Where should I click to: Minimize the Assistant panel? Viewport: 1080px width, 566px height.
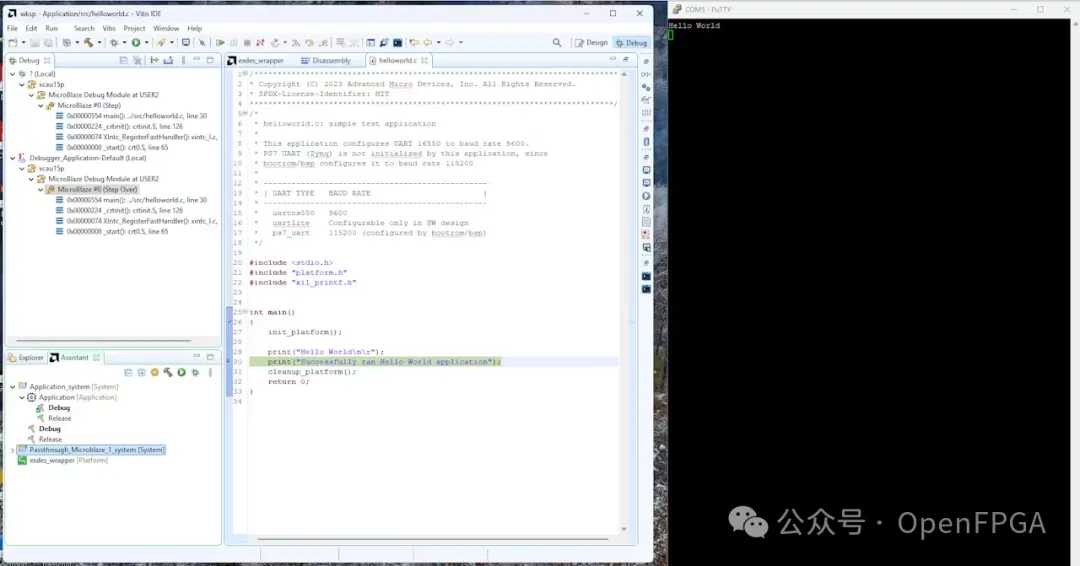tap(197, 357)
